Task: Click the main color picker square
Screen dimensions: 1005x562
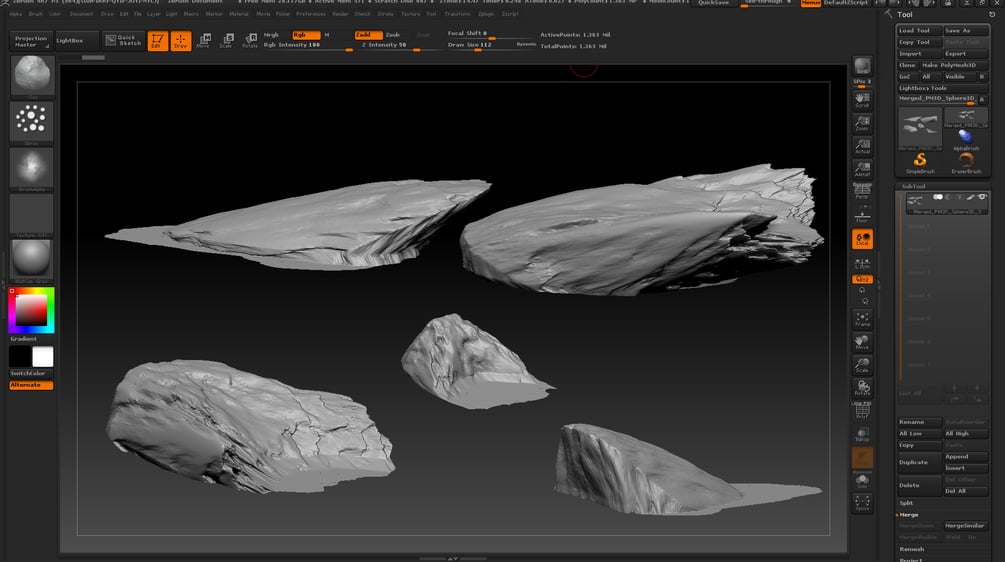Action: (x=31, y=312)
